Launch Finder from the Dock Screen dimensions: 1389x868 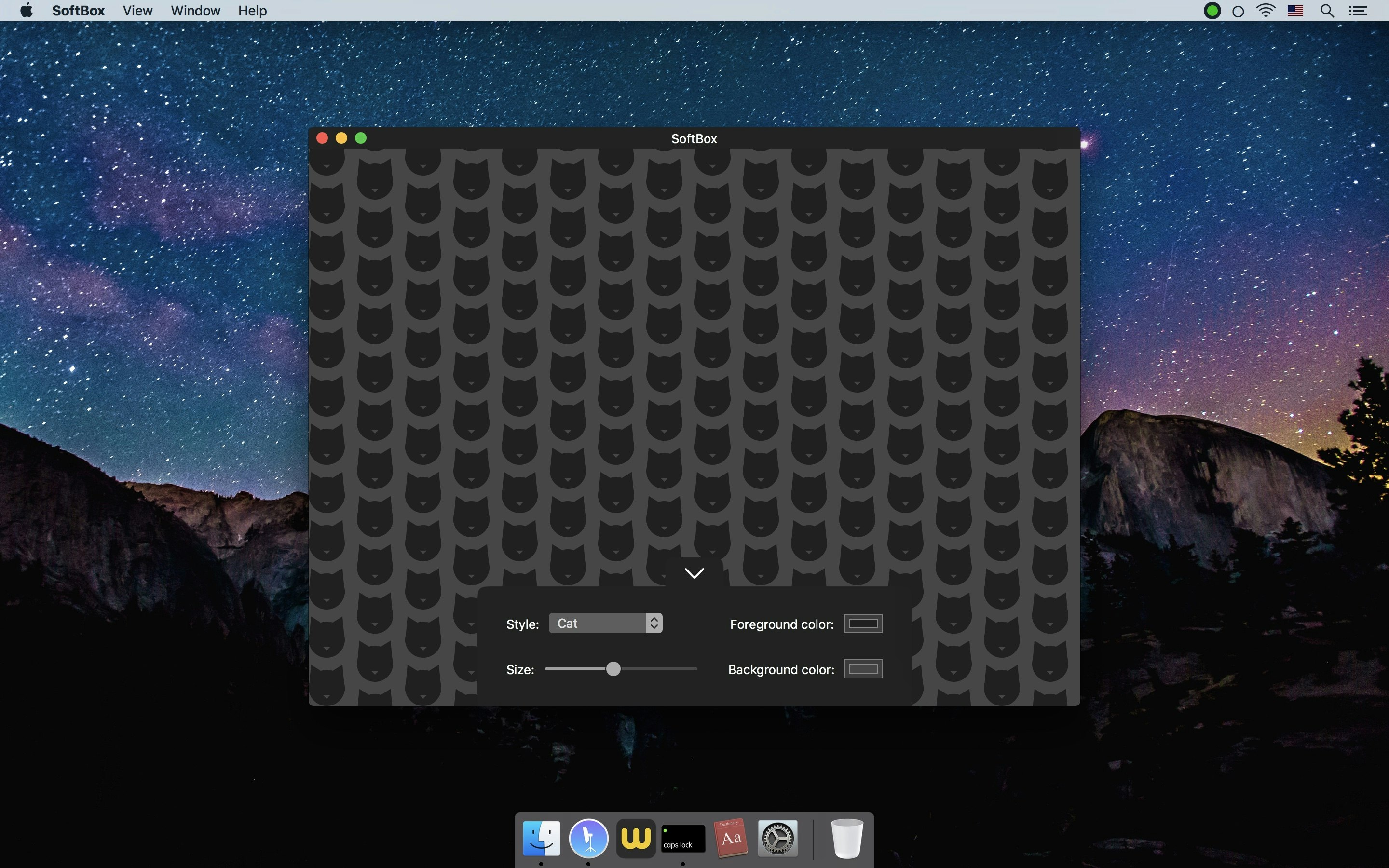[541, 838]
